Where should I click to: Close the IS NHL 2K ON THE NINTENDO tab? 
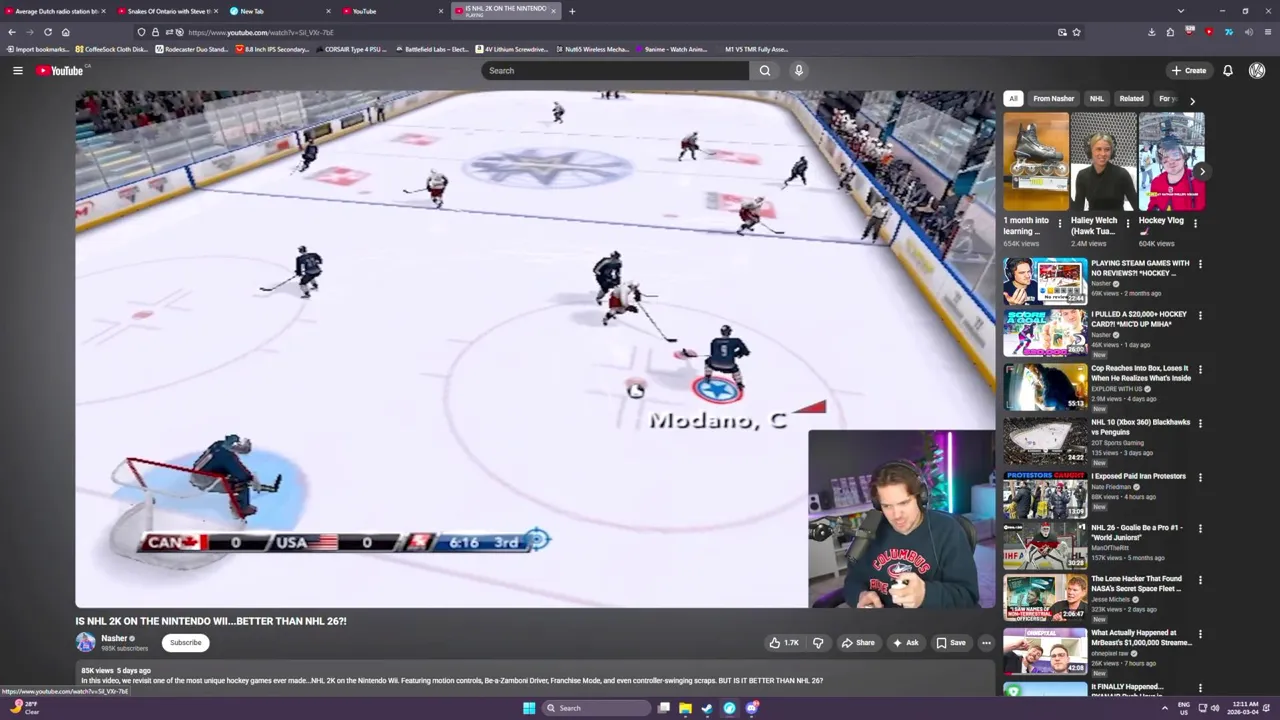(553, 11)
